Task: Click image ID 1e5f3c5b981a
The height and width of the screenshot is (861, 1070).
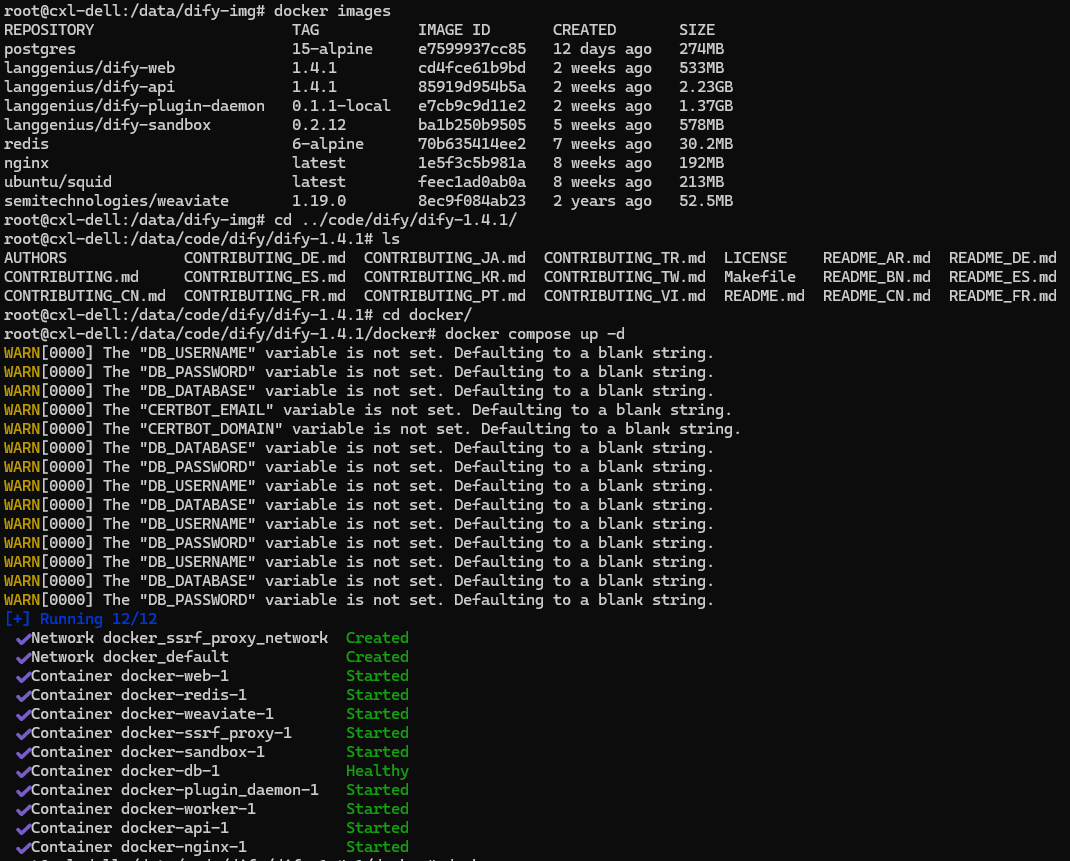Action: (472, 163)
